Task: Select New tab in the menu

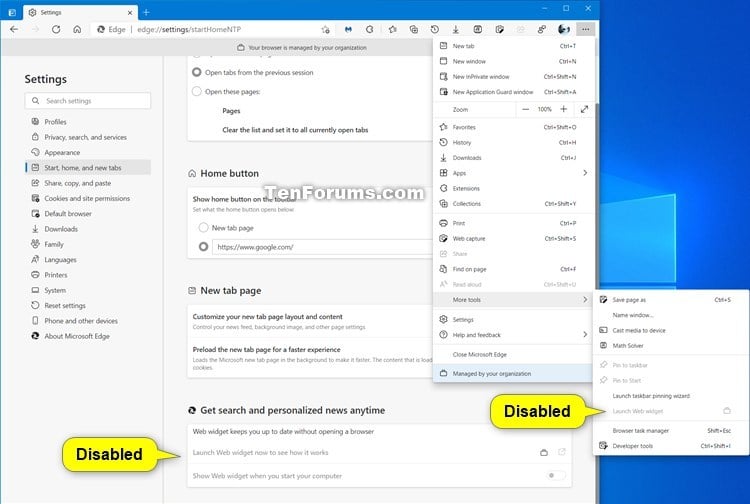Action: click(513, 46)
